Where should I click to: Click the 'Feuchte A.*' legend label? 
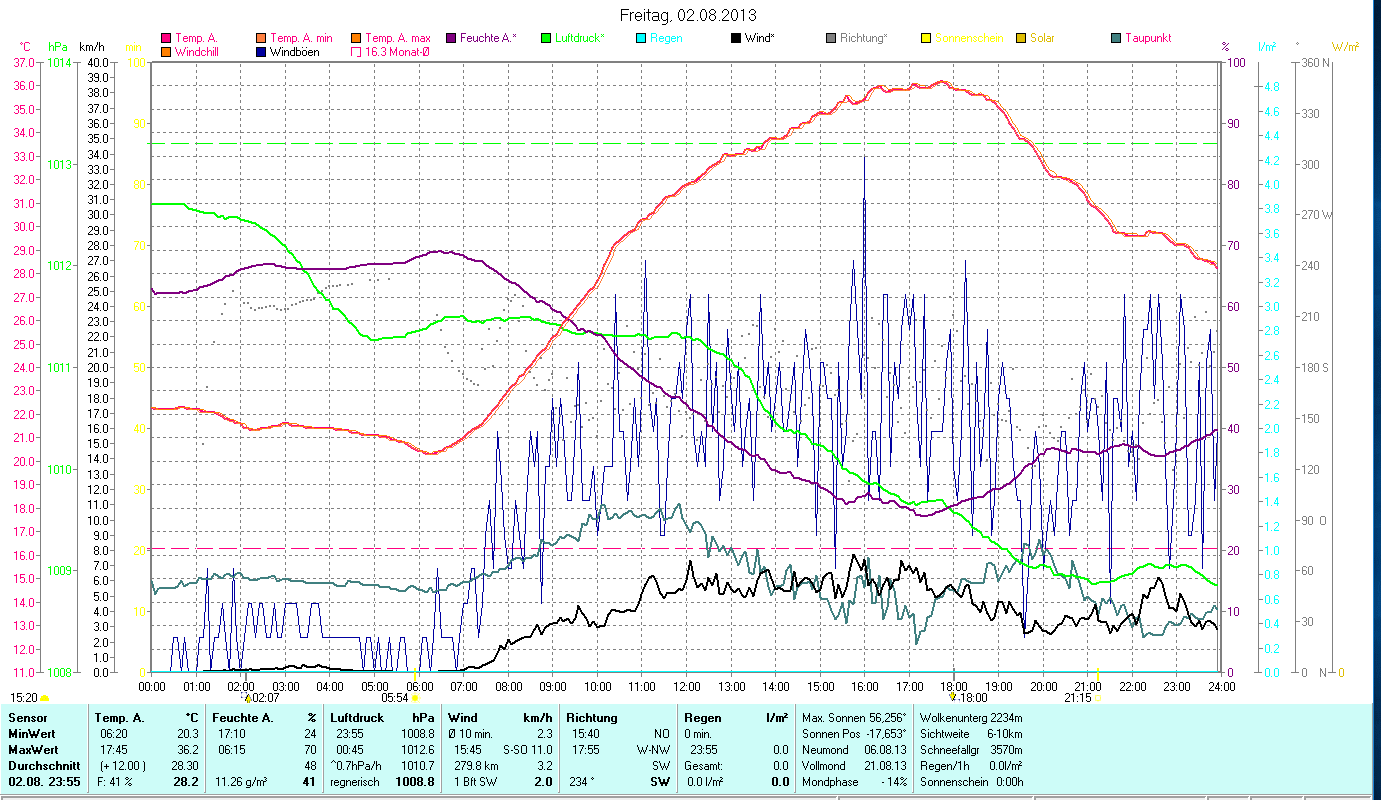pos(488,38)
